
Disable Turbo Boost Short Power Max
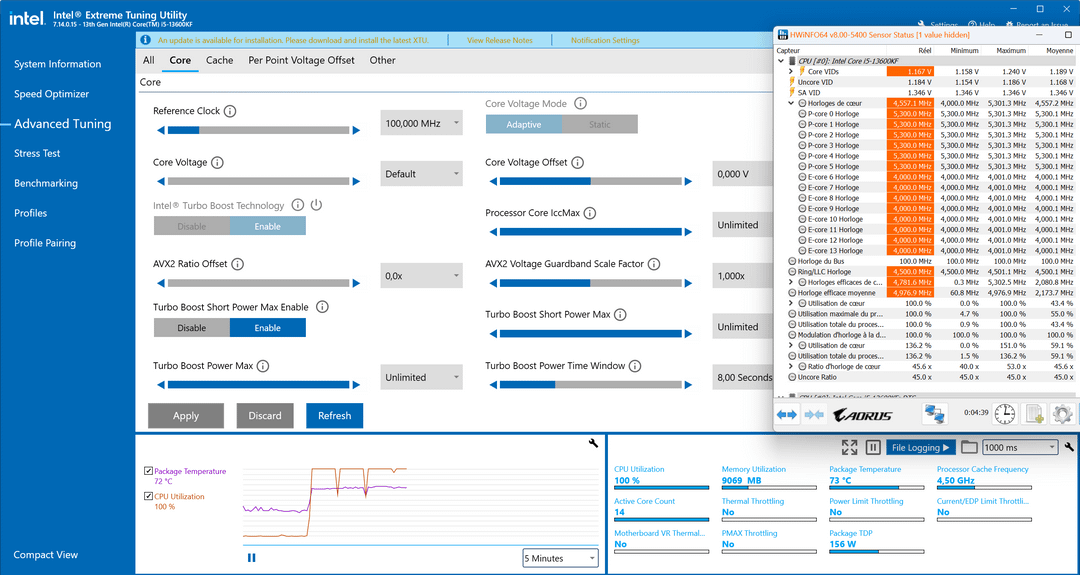click(191, 328)
